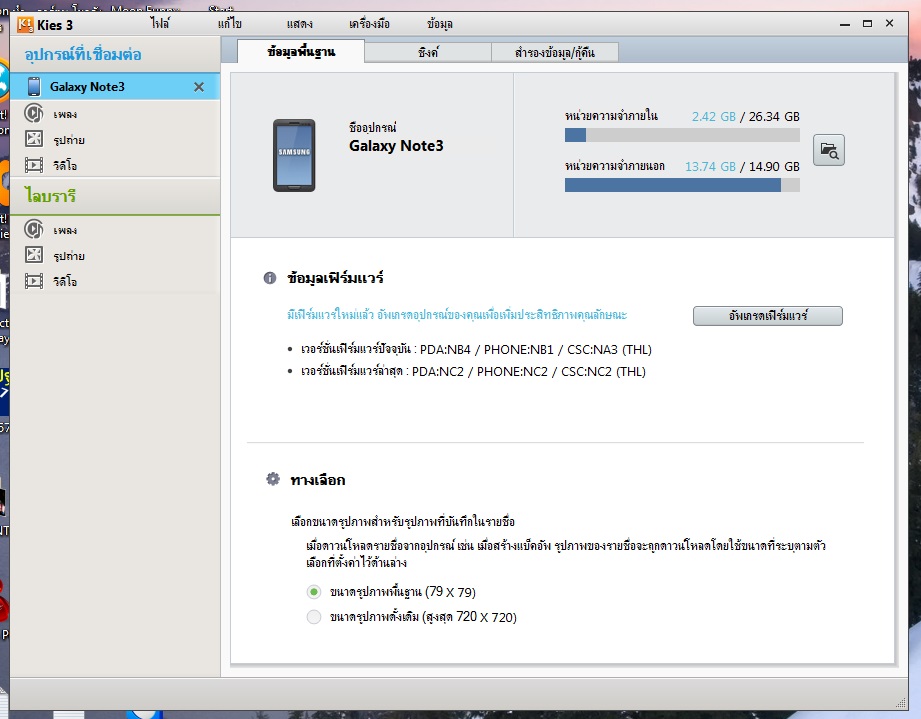Switch to the ข้อมูลพื้นฐาน tab

(x=301, y=52)
